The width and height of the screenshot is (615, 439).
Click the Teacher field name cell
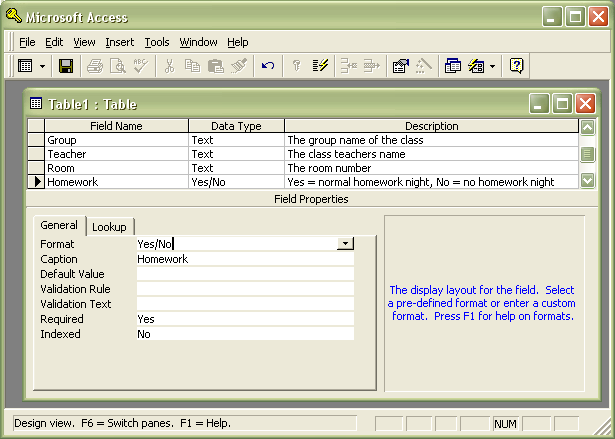point(116,154)
